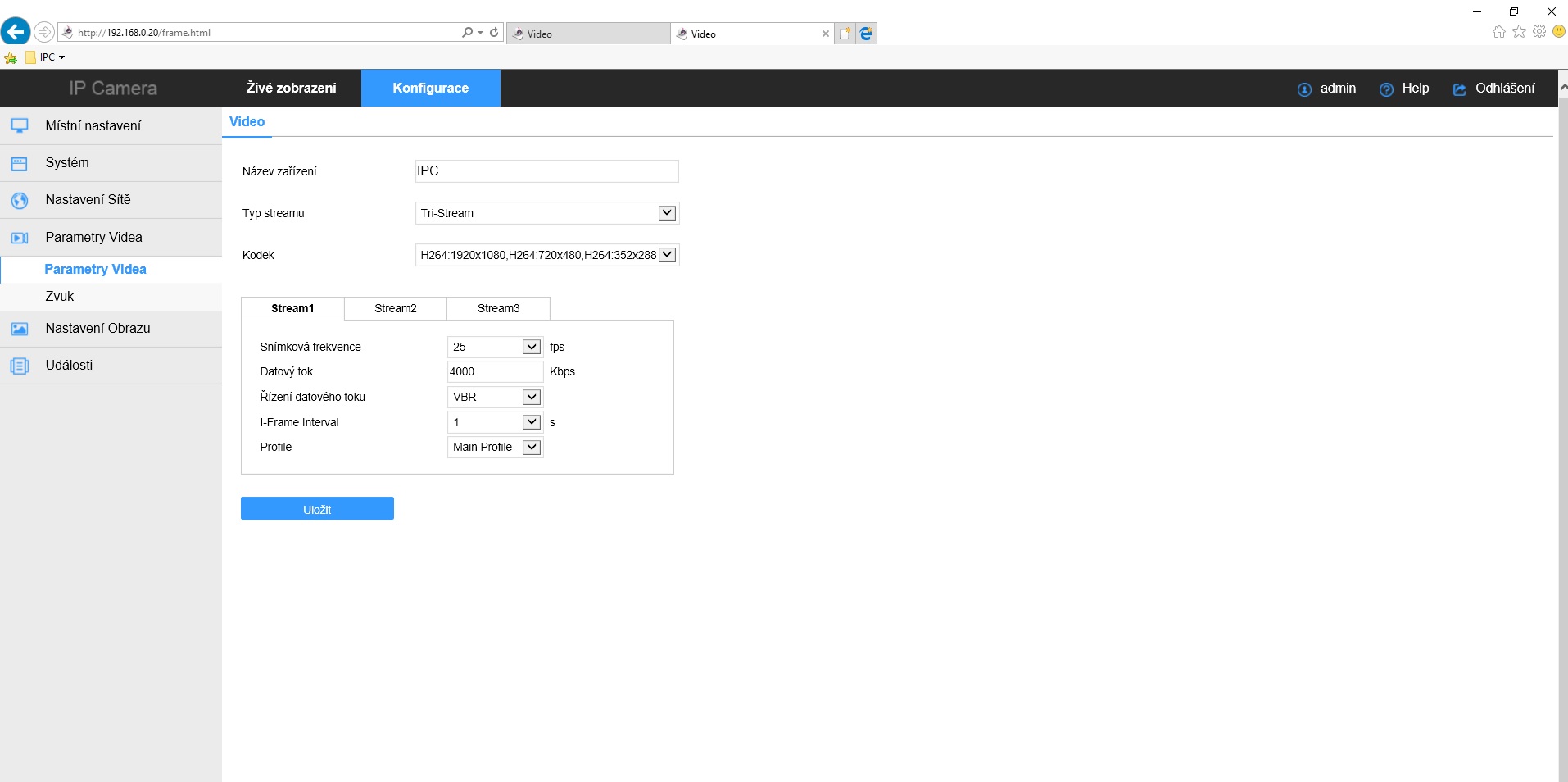1568x782 pixels.
Task: Open the IPC favorites folder dropdown
Action: (x=45, y=57)
